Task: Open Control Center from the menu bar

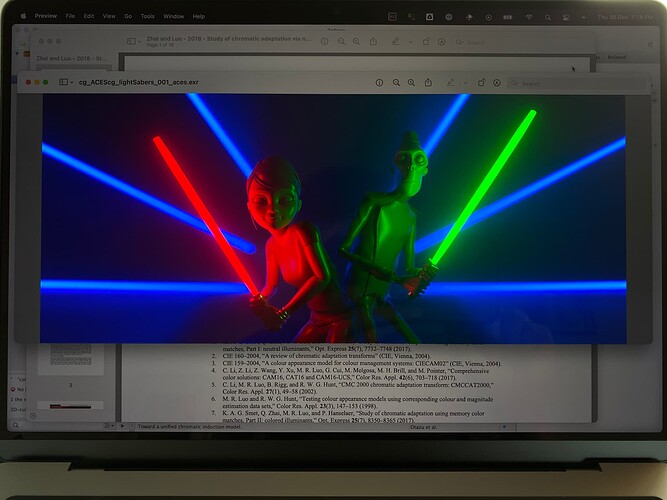Action: coord(566,17)
